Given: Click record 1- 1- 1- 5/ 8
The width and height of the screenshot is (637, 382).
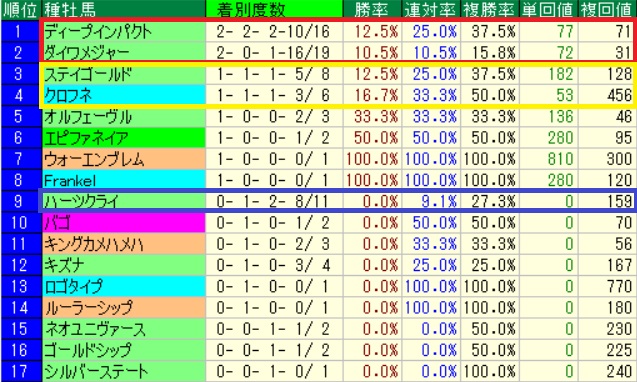Looking at the screenshot, I should pos(273,74).
